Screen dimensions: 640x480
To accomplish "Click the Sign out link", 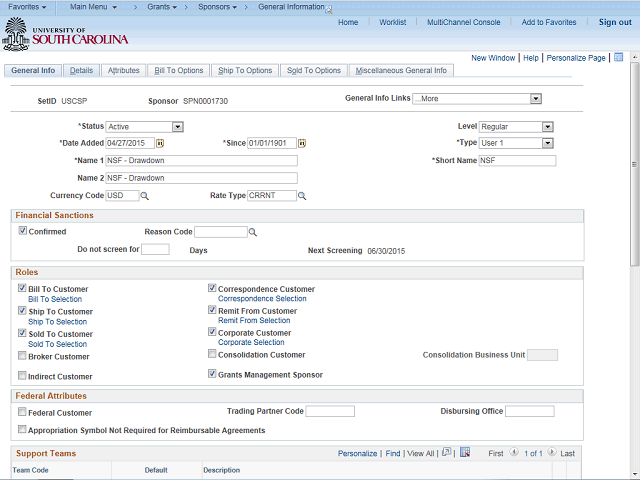I will (614, 22).
